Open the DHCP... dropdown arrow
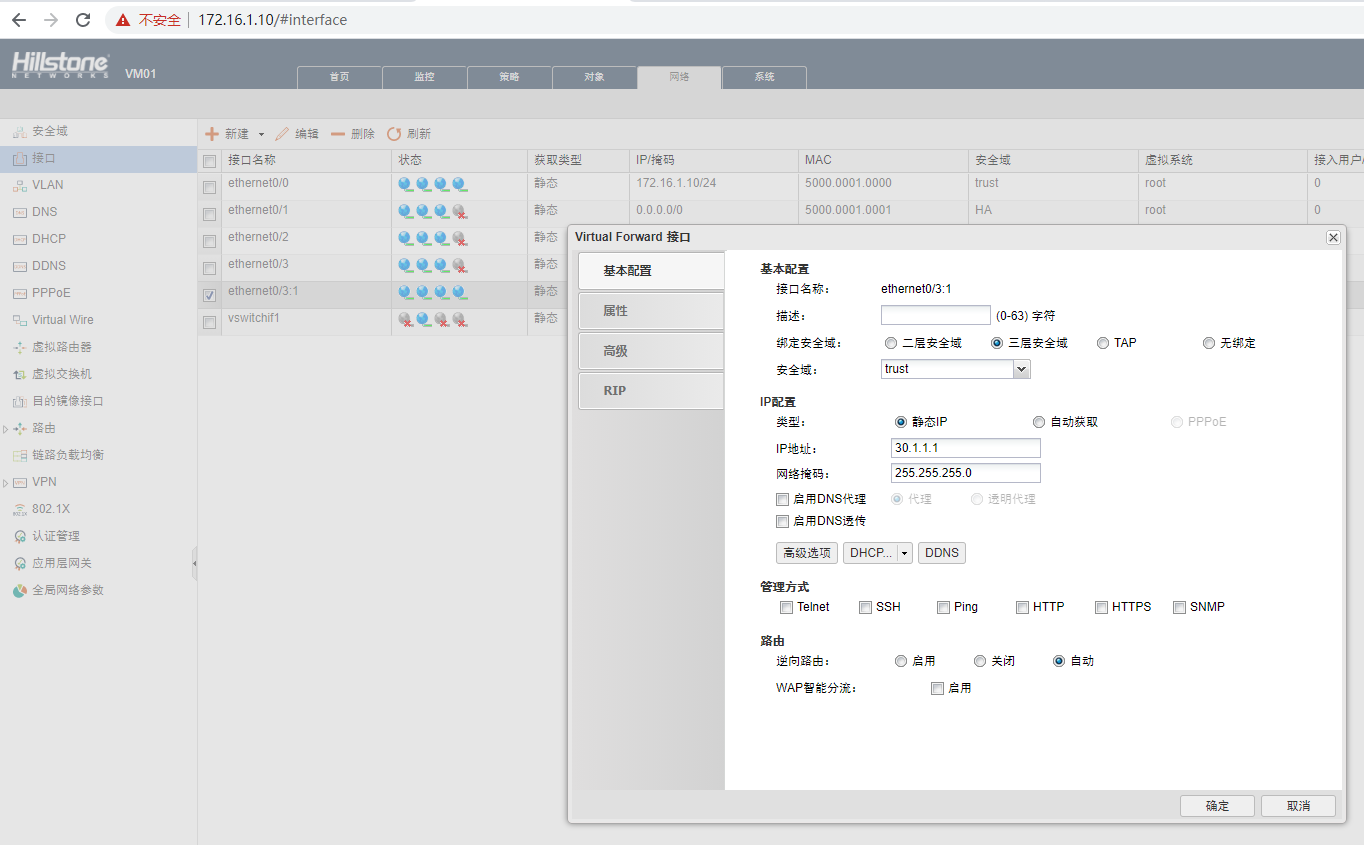 pyautogui.click(x=905, y=553)
